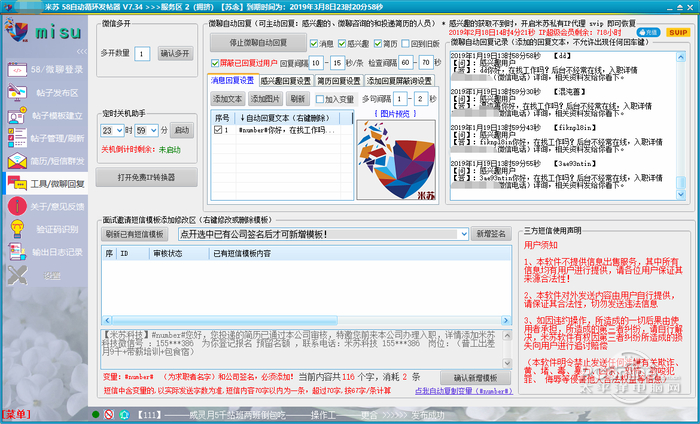Click the 多句间隔 field showing 1
The width and height of the screenshot is (700, 424).
[x=400, y=99]
